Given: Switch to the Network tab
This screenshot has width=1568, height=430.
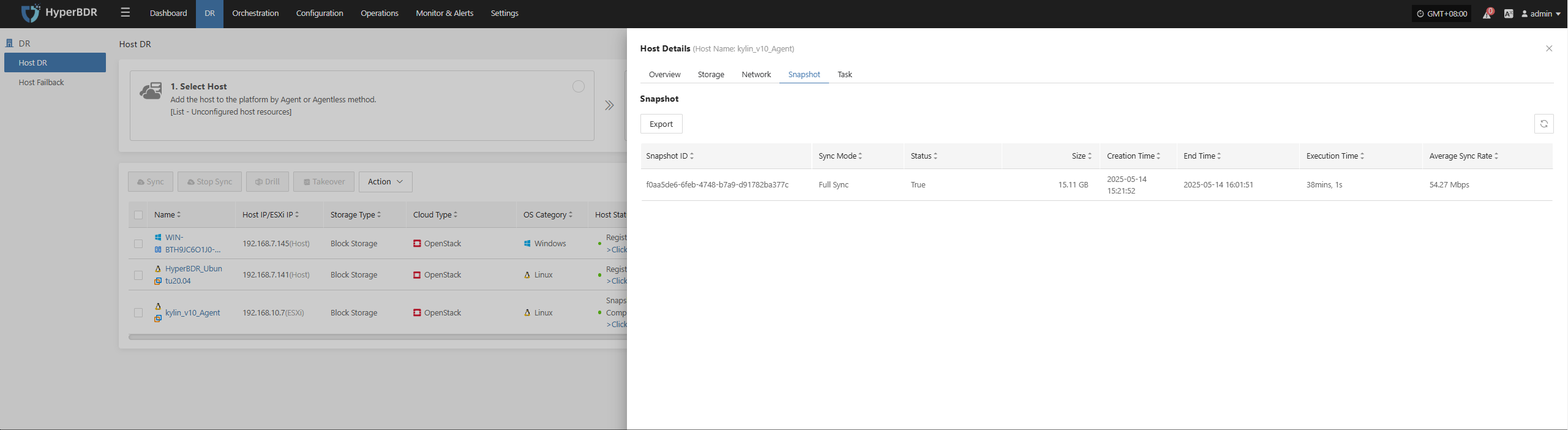Looking at the screenshot, I should point(756,74).
